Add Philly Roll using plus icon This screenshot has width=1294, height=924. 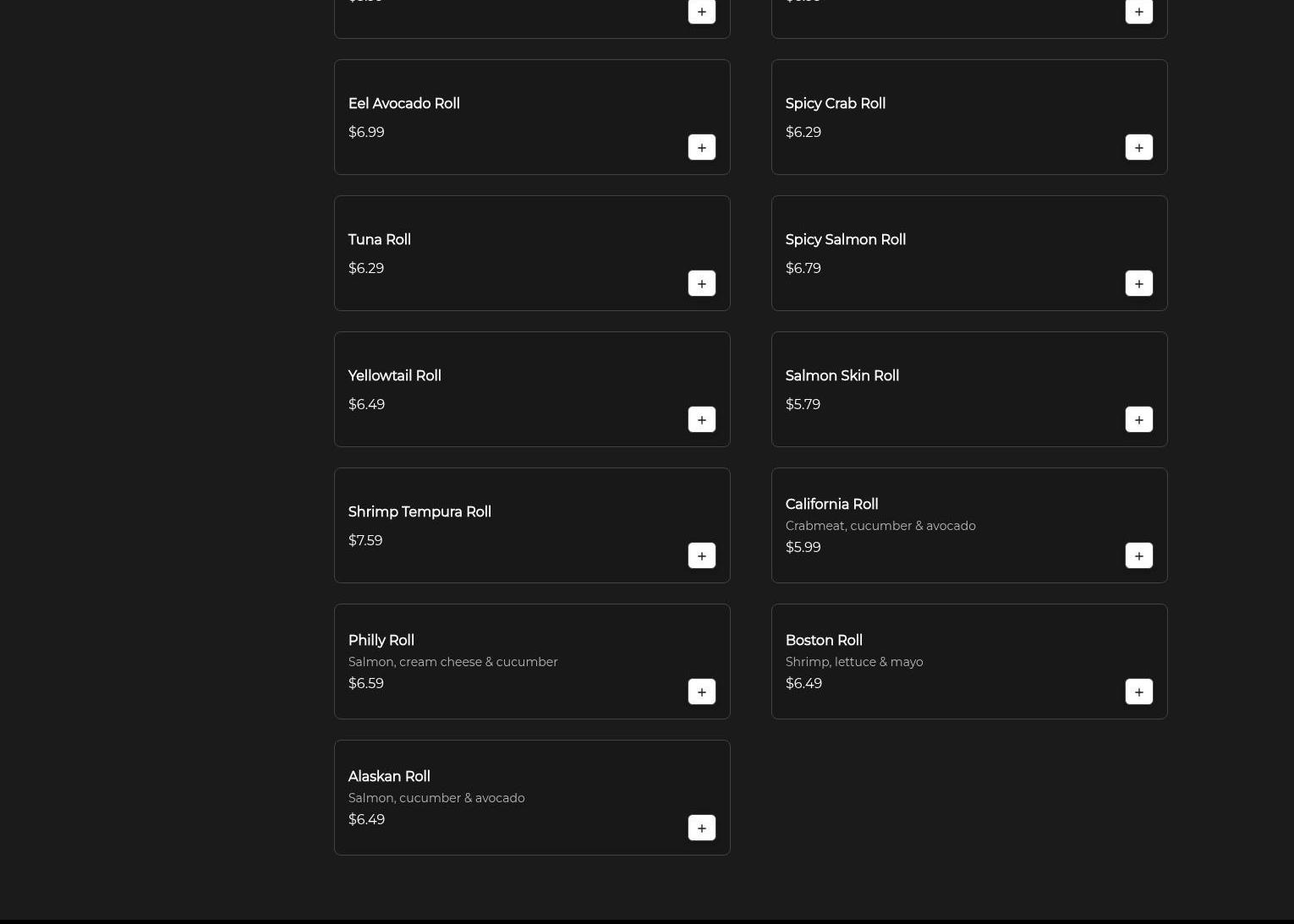(701, 692)
